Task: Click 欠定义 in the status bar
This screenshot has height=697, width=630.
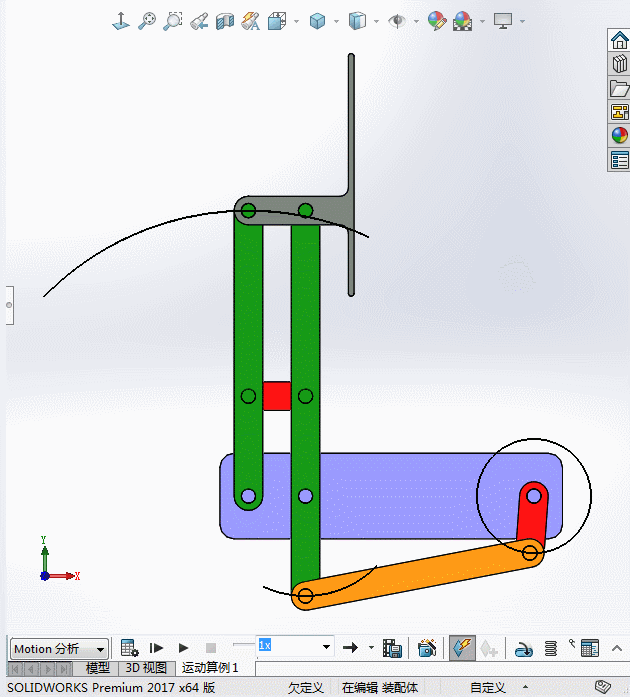Action: click(305, 688)
